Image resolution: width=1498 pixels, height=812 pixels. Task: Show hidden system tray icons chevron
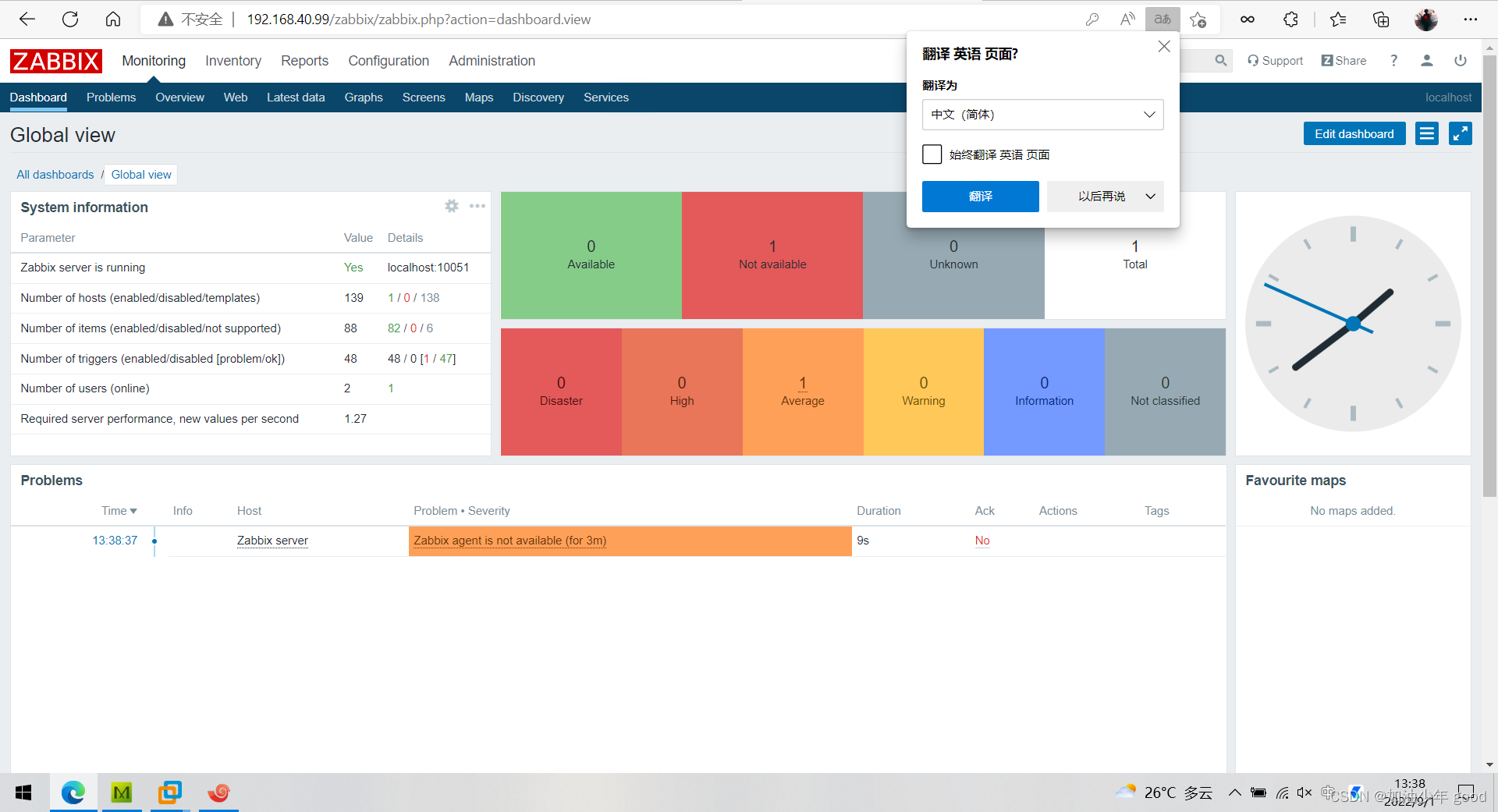(x=1234, y=792)
